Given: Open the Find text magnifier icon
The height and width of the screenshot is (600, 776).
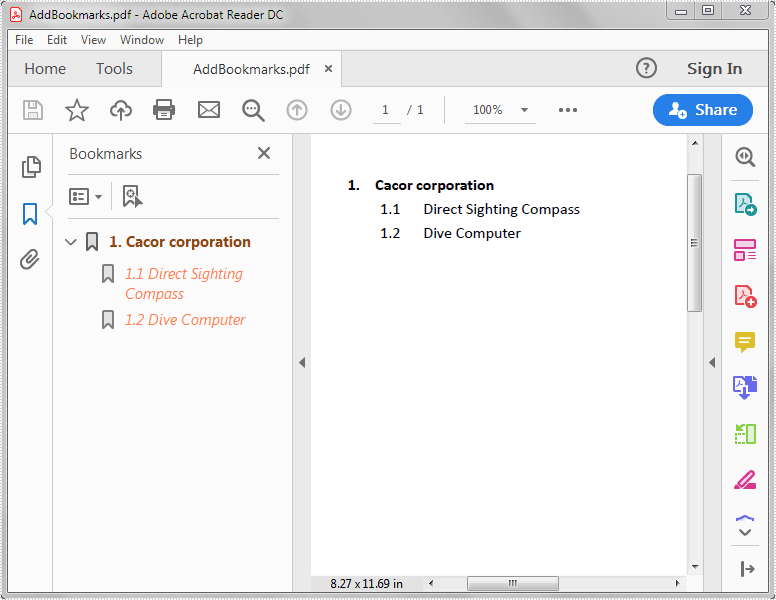Looking at the screenshot, I should point(253,110).
